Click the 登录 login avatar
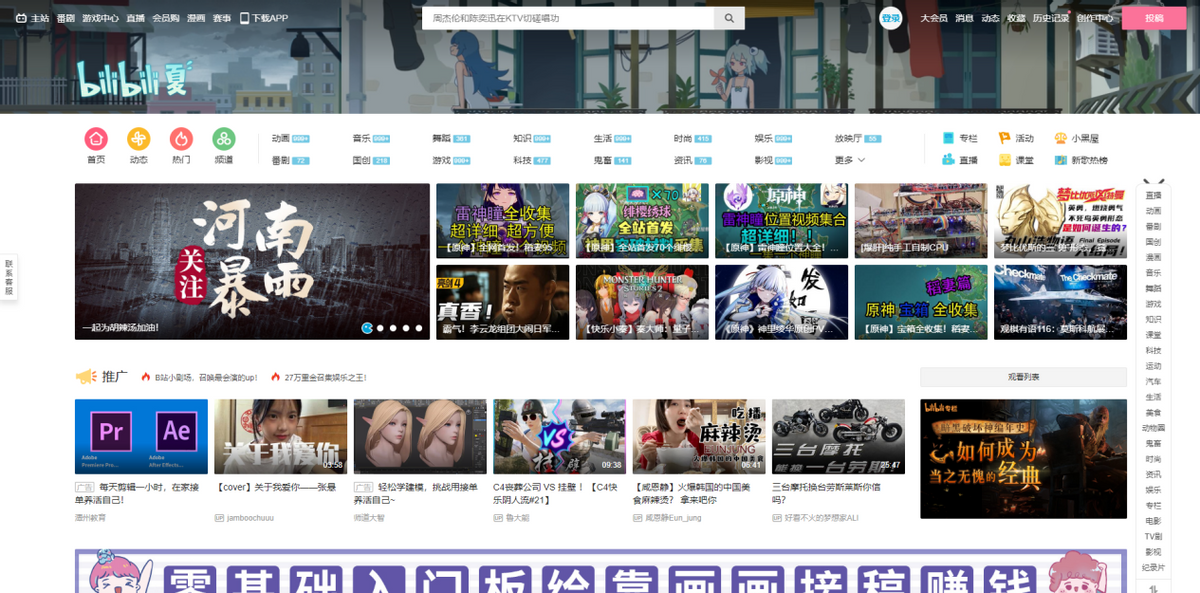Screen dimensions: 1200x593 coord(890,18)
